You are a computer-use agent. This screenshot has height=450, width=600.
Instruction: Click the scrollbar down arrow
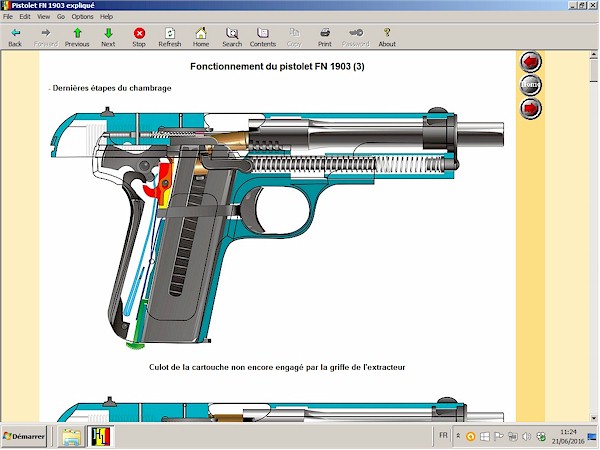(593, 418)
